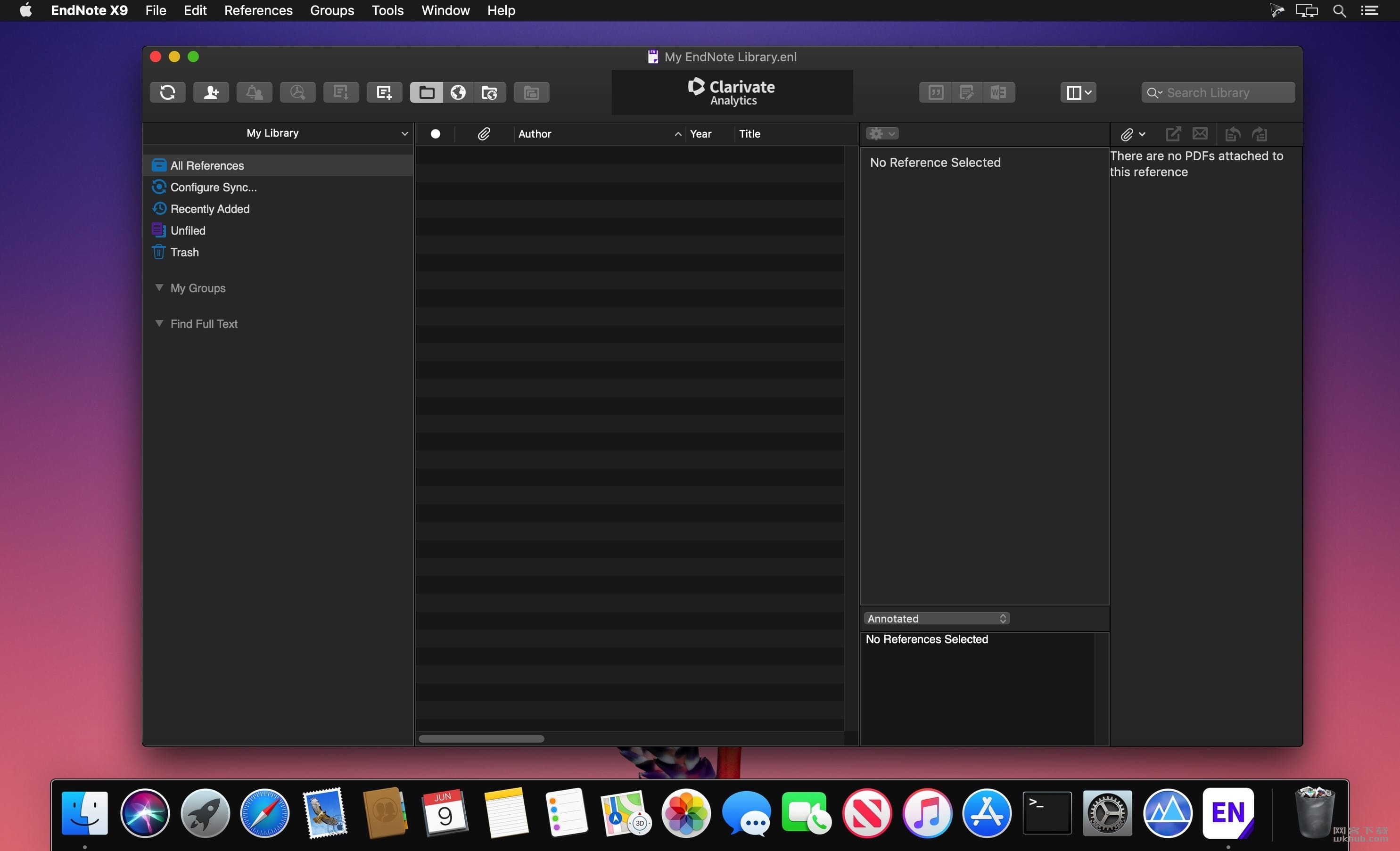Click the Clarivate Analytics logo
This screenshot has width=1400, height=851.
pyautogui.click(x=732, y=92)
